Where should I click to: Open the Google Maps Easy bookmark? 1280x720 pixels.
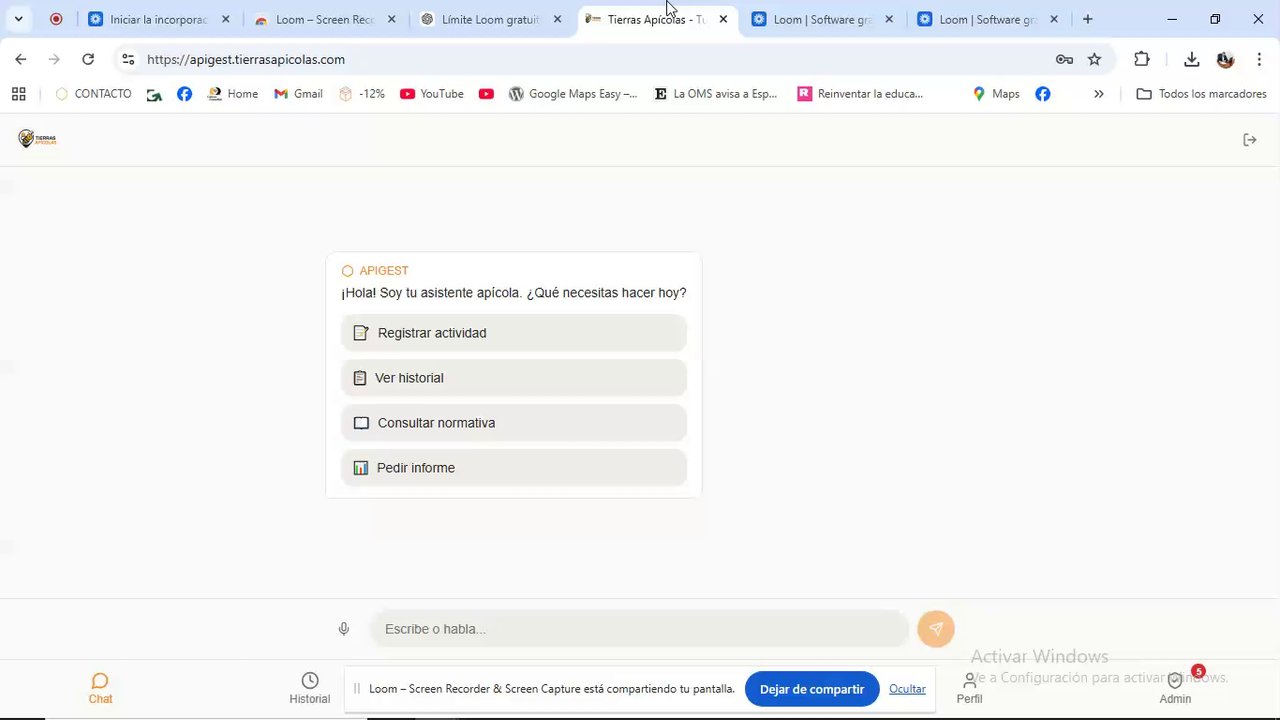point(572,94)
